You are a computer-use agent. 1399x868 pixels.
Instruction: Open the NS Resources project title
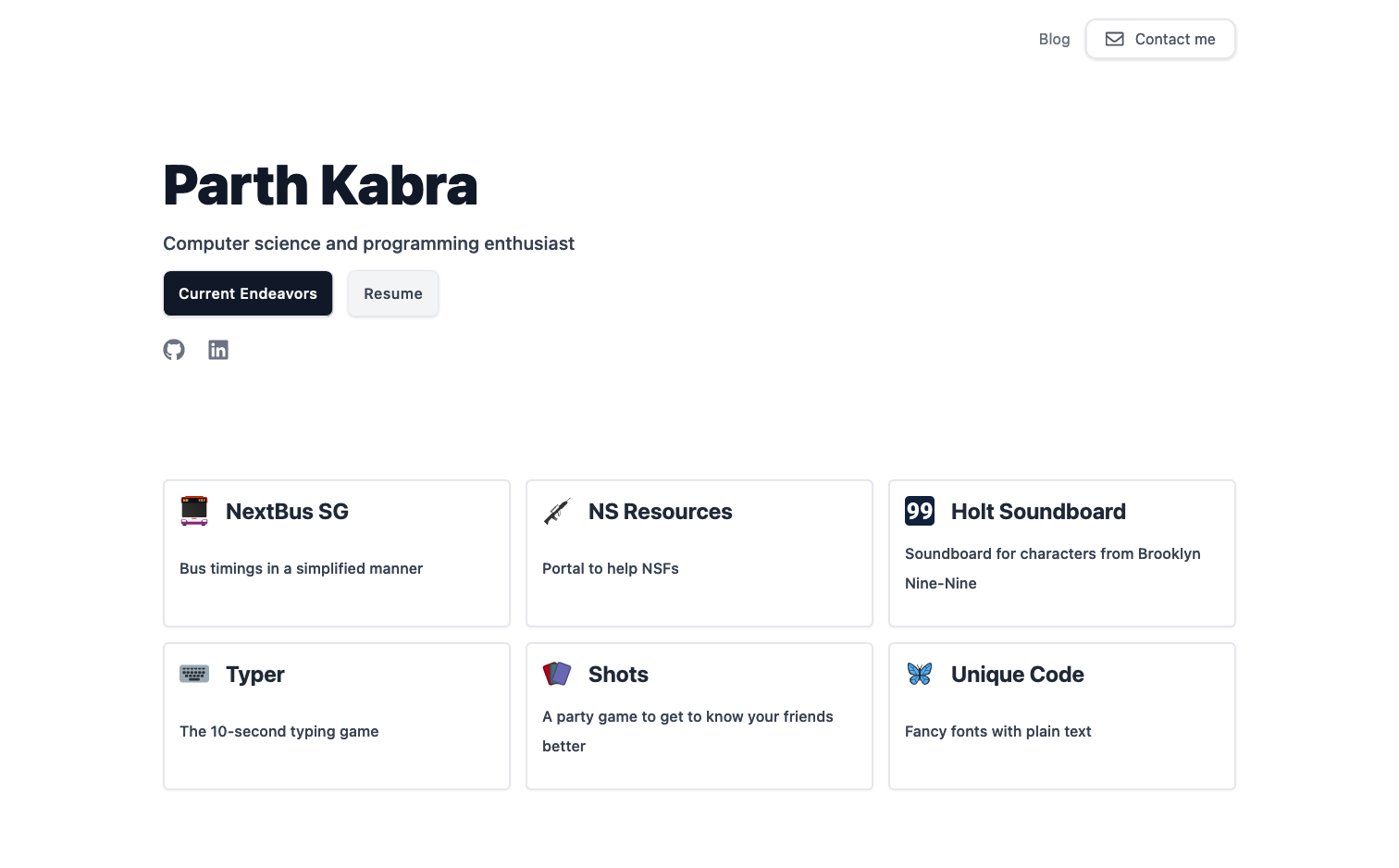660,512
